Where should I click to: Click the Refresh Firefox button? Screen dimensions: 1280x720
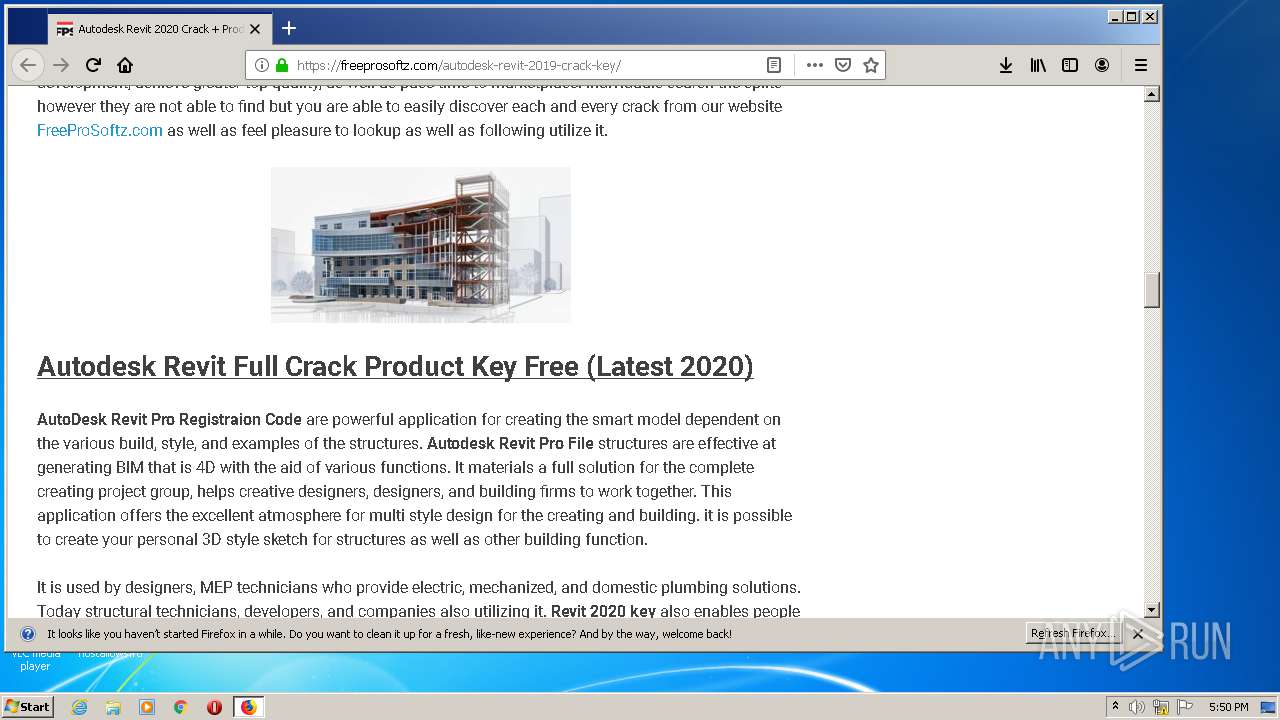[1073, 633]
